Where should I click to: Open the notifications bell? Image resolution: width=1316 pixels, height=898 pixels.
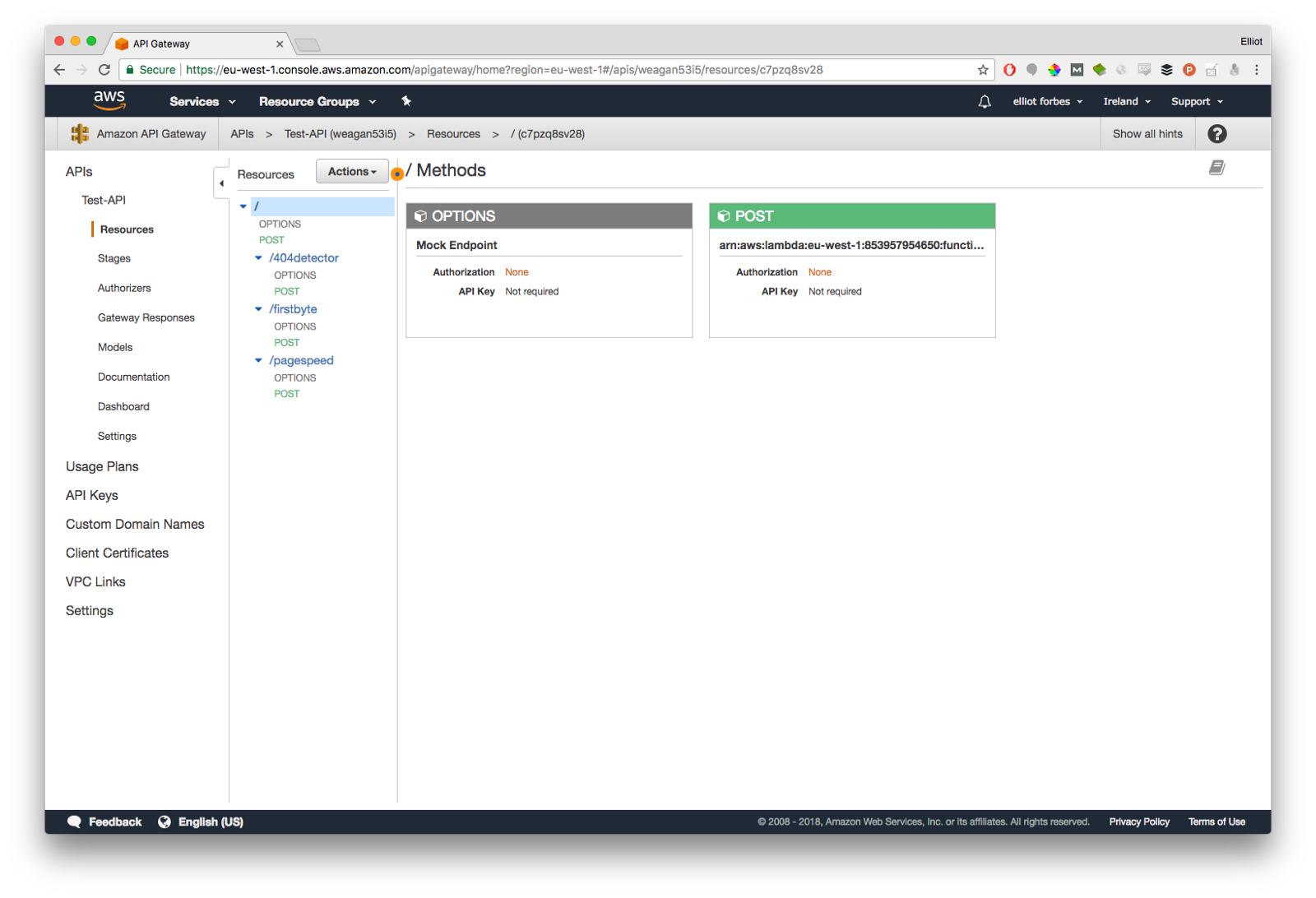tap(985, 101)
